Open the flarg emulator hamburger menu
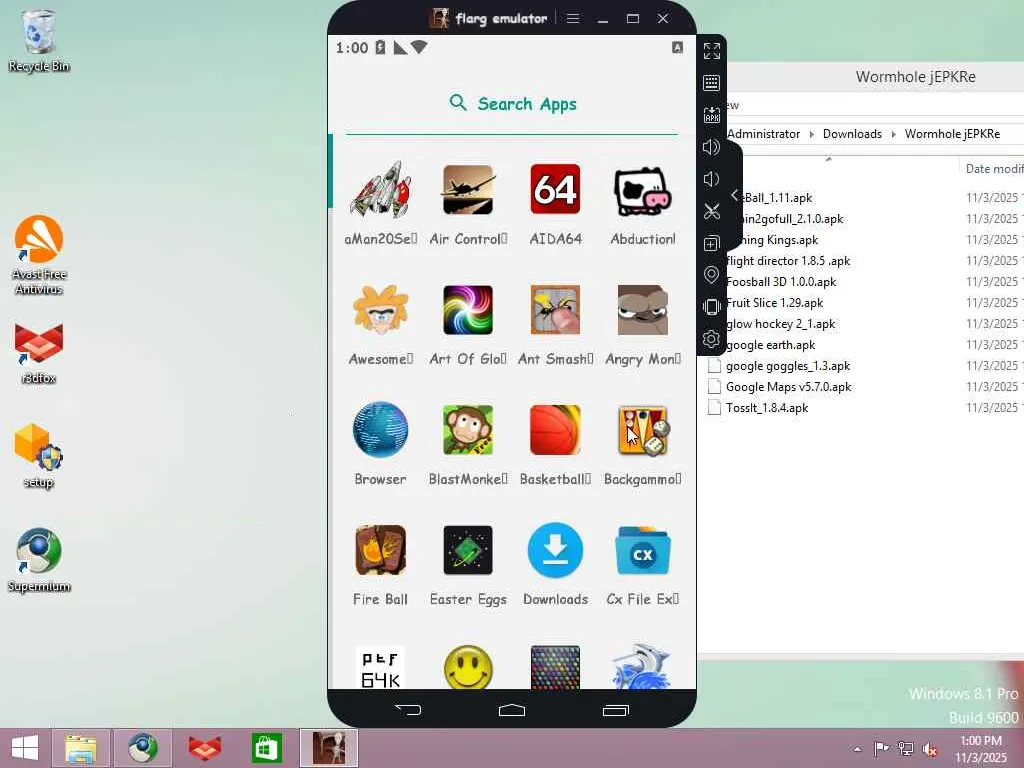Screen dimensions: 1024x768 coord(573,18)
